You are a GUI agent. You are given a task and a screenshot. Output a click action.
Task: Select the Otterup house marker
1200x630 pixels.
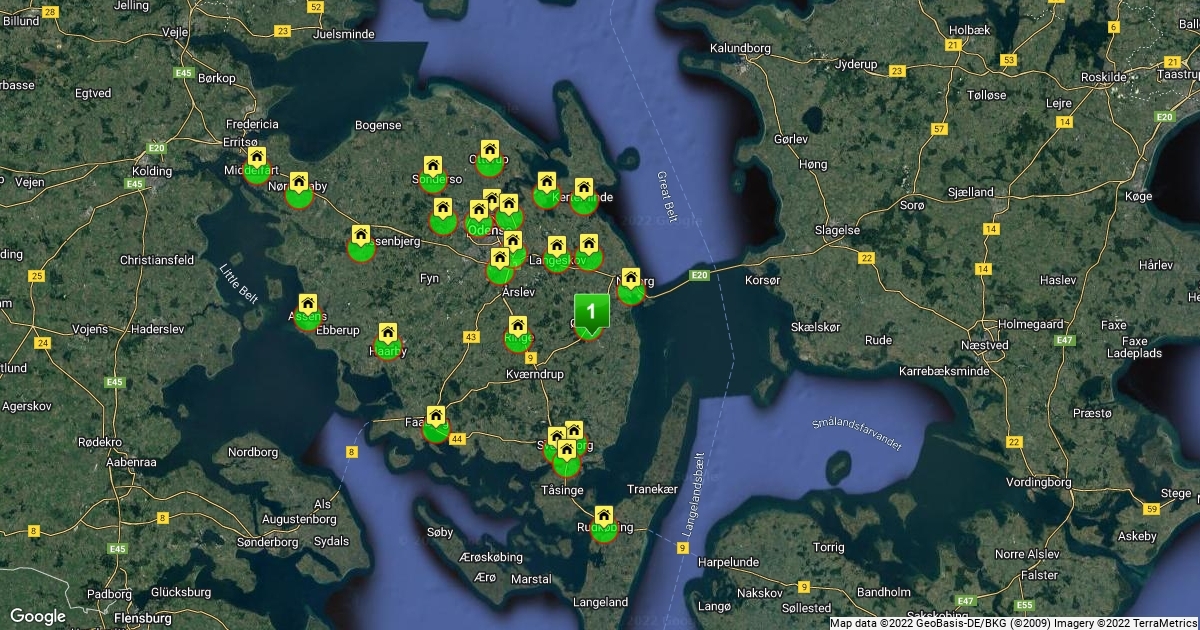(489, 152)
